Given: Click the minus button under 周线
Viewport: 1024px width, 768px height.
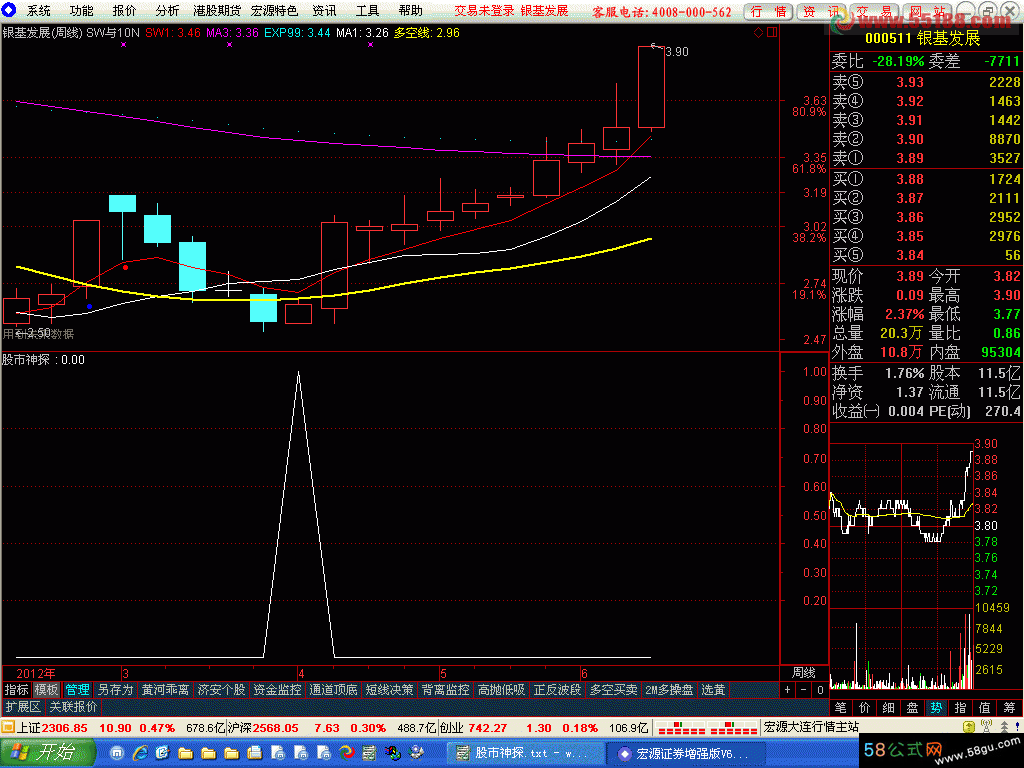Looking at the screenshot, I should tap(803, 690).
